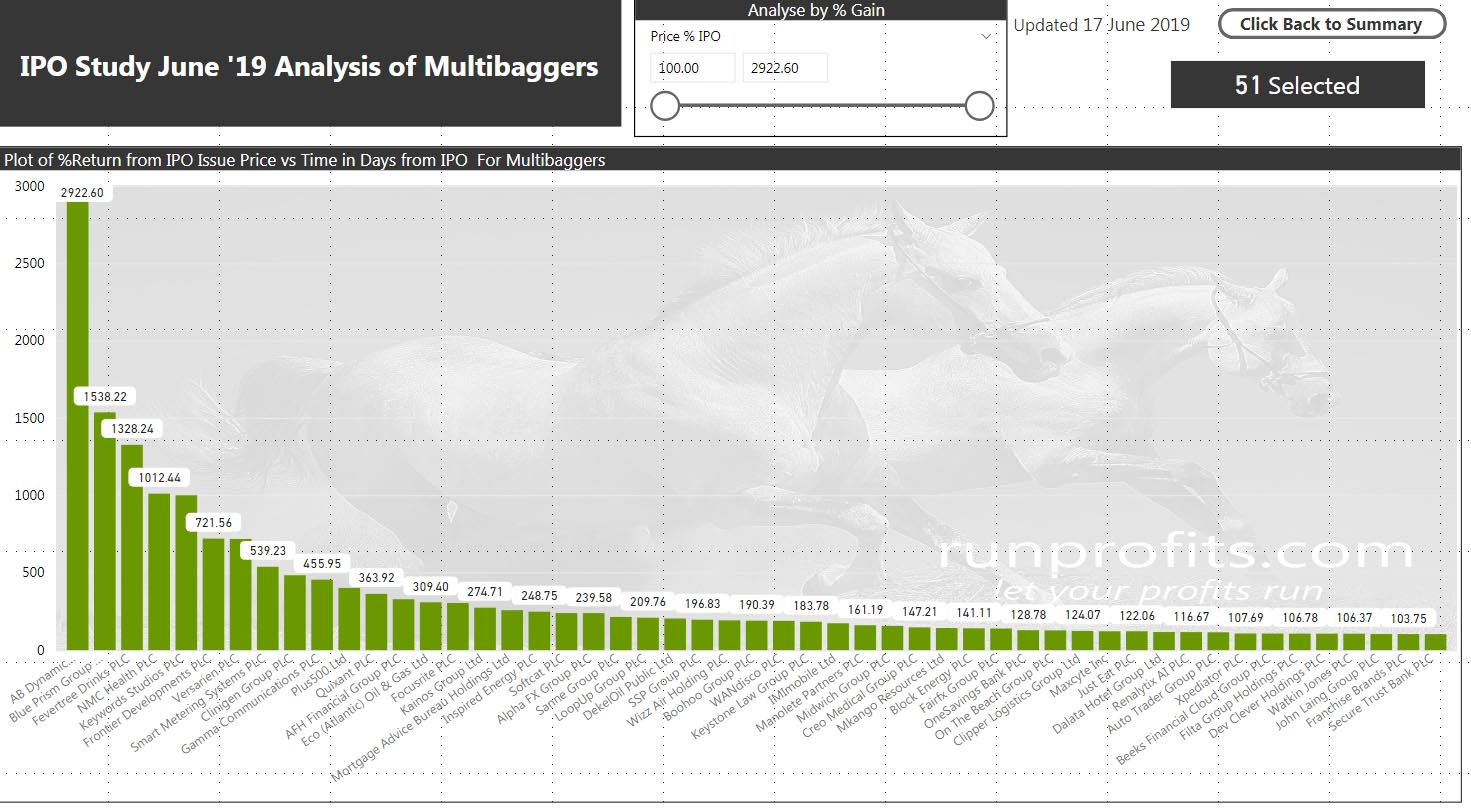The width and height of the screenshot is (1471, 810).
Task: Click the 2922.60 data label
Action: (88, 192)
